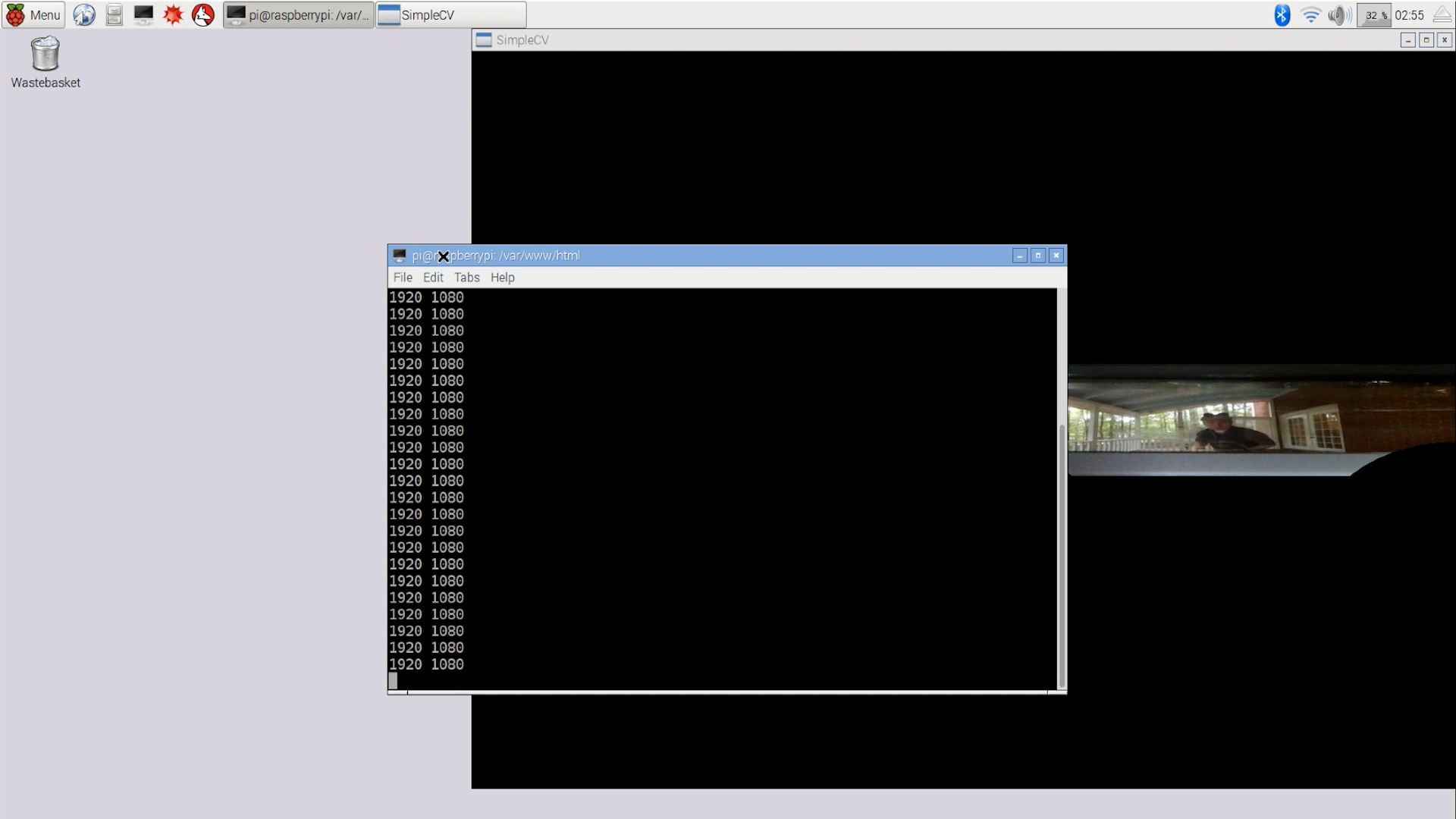This screenshot has width=1456, height=819.
Task: Click the CPU usage 32% monitor
Action: 1376,14
